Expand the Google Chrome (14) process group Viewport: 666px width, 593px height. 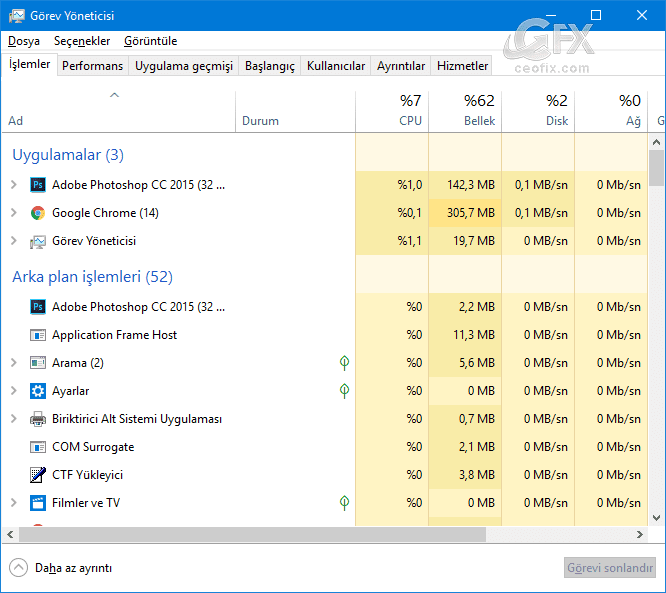[x=14, y=213]
